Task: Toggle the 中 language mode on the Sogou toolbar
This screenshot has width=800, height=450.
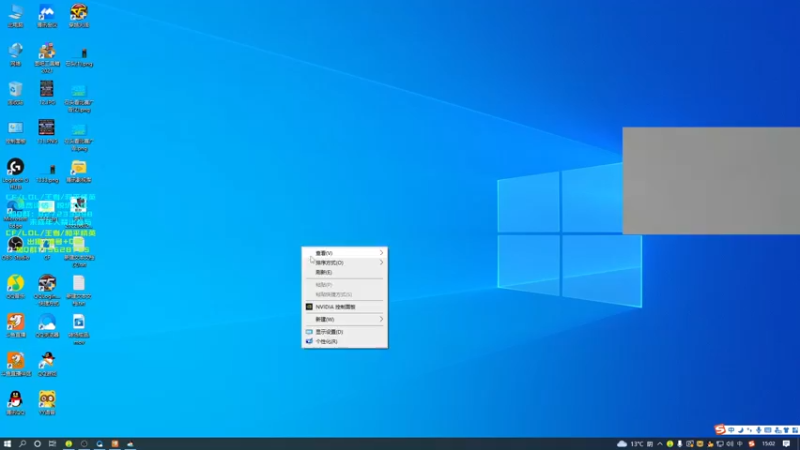Action: point(731,431)
